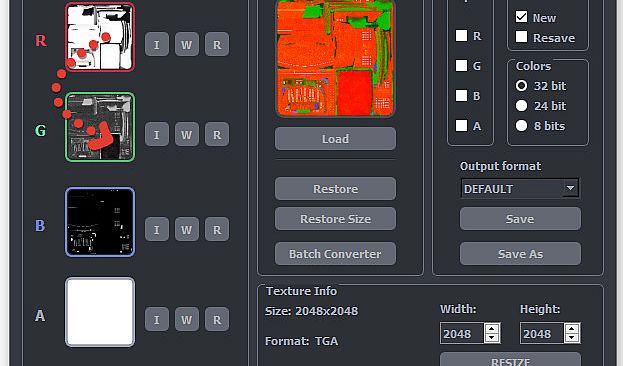The height and width of the screenshot is (366, 623).
Task: Load a texture with Load button
Action: point(335,139)
